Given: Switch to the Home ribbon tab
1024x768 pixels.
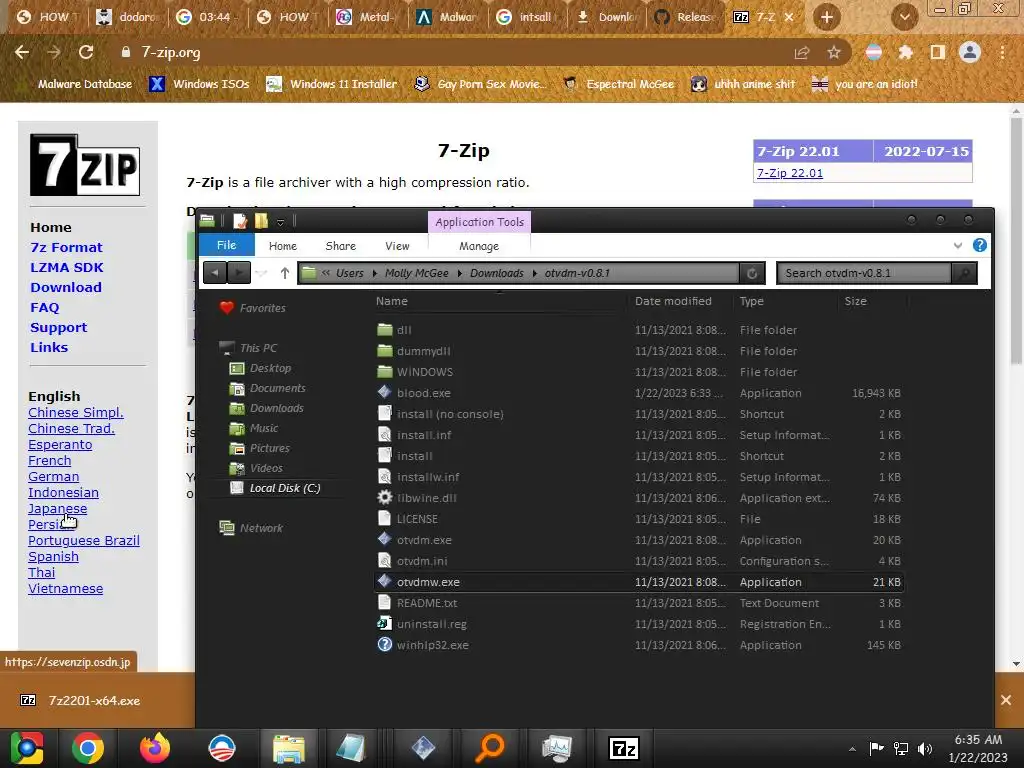Looking at the screenshot, I should click(x=283, y=246).
